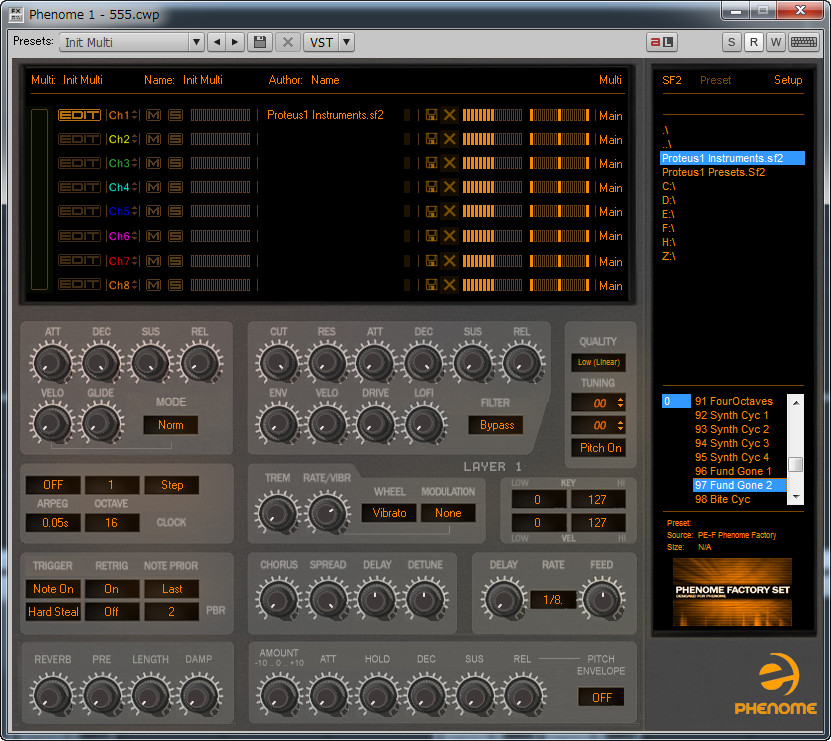Solo channel Ch1 with the S button
The image size is (831, 741).
(x=175, y=115)
